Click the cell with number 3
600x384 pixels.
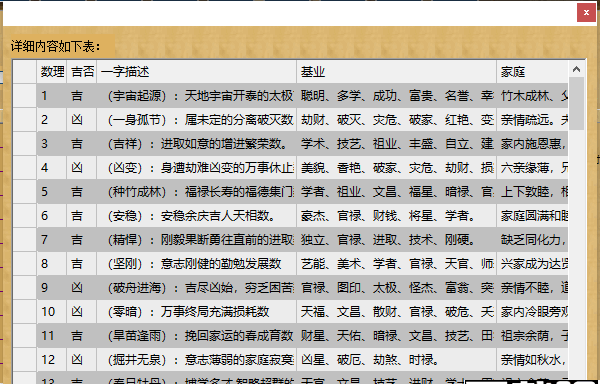(x=52, y=144)
